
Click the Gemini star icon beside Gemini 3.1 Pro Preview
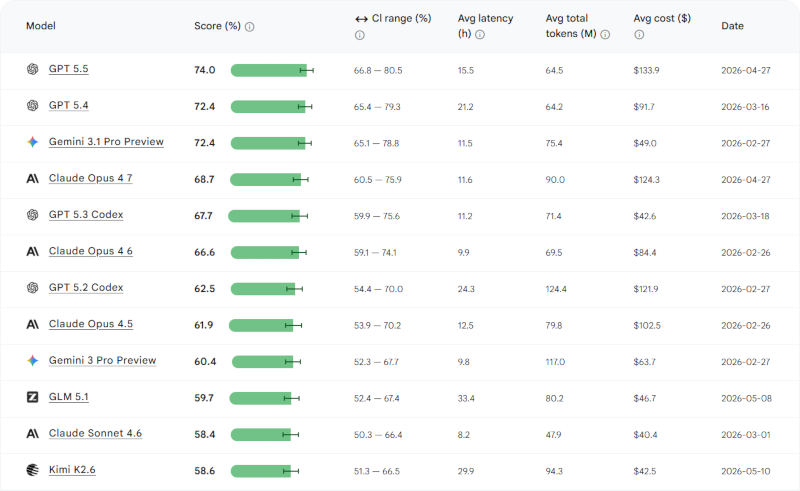(x=33, y=142)
